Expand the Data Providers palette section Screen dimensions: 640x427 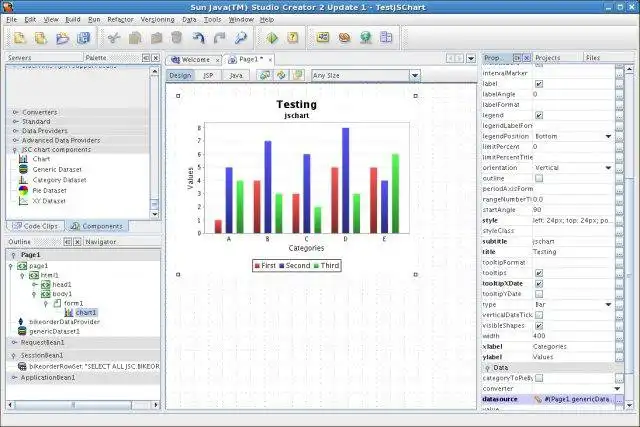tap(16, 131)
